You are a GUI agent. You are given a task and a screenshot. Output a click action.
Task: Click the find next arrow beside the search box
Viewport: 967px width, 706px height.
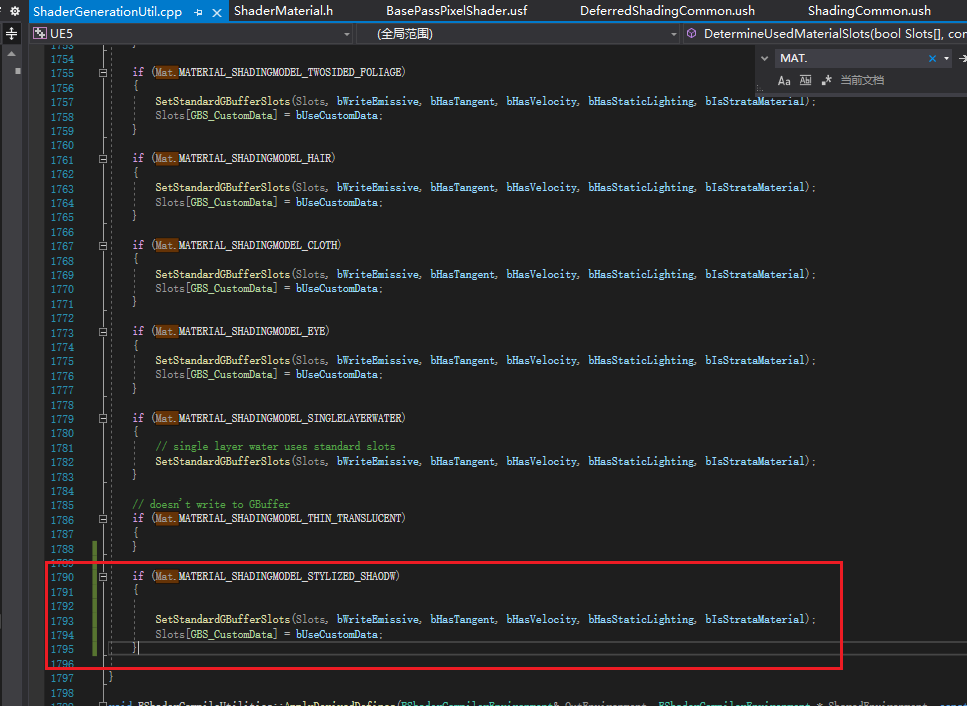tap(962, 58)
